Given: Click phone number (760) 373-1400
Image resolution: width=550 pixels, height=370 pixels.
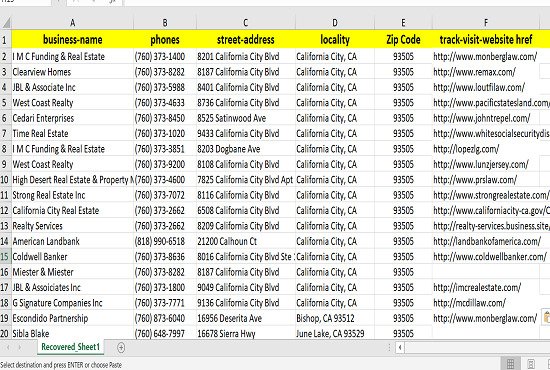Looking at the screenshot, I should [x=165, y=56].
